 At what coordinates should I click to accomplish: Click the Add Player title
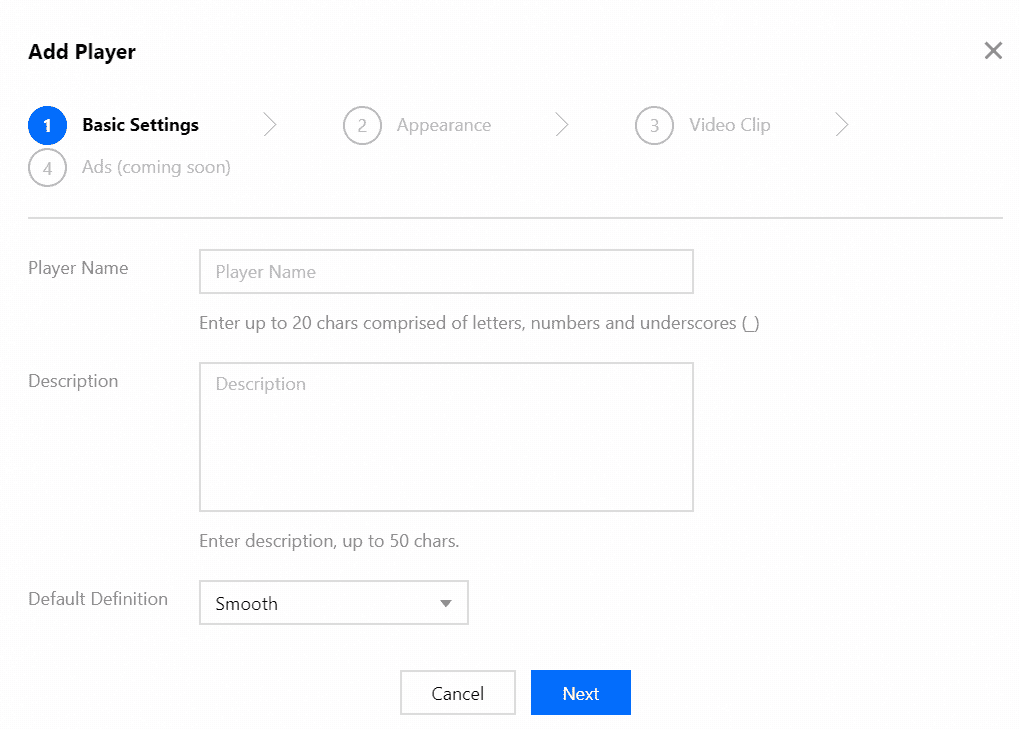82,52
